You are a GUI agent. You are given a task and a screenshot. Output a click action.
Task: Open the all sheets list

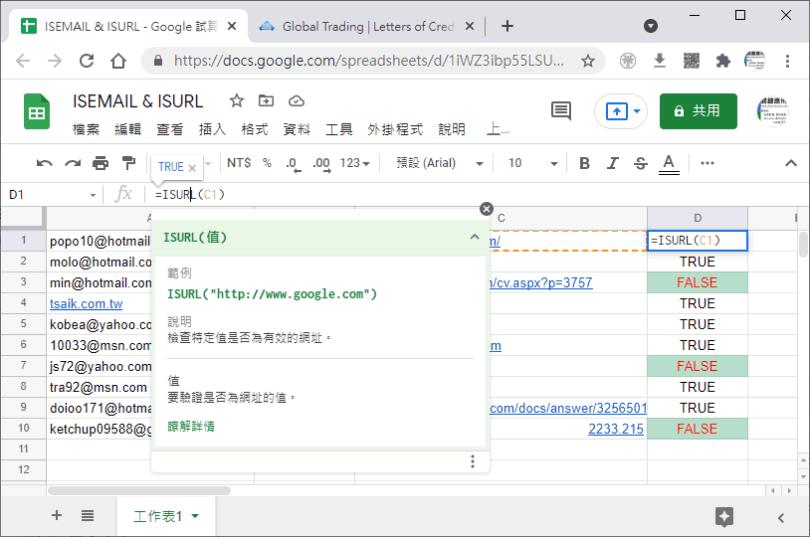click(x=87, y=515)
